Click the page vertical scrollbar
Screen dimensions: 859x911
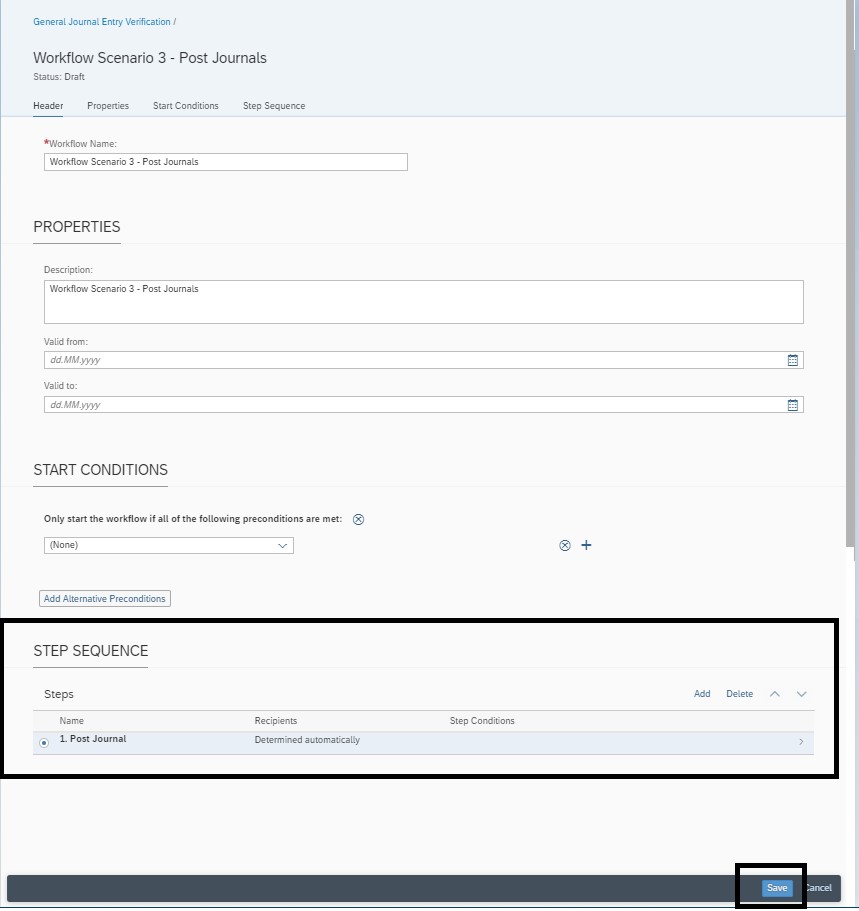click(851, 273)
